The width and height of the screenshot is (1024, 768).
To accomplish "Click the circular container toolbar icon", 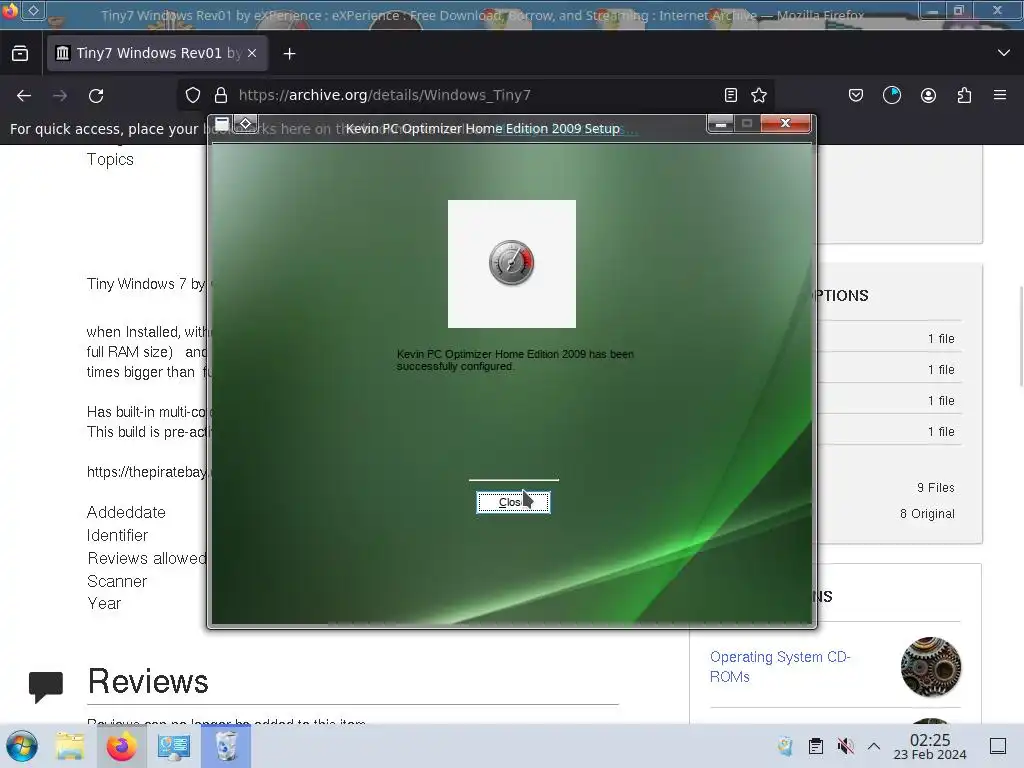I will (892, 95).
